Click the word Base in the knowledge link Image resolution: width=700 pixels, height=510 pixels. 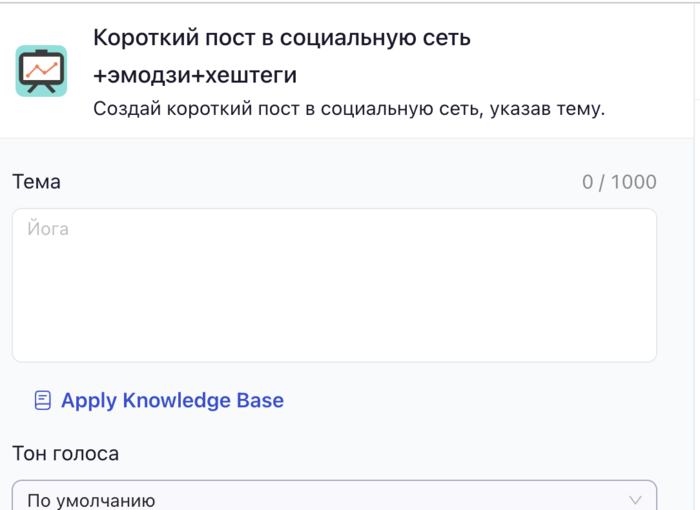260,401
